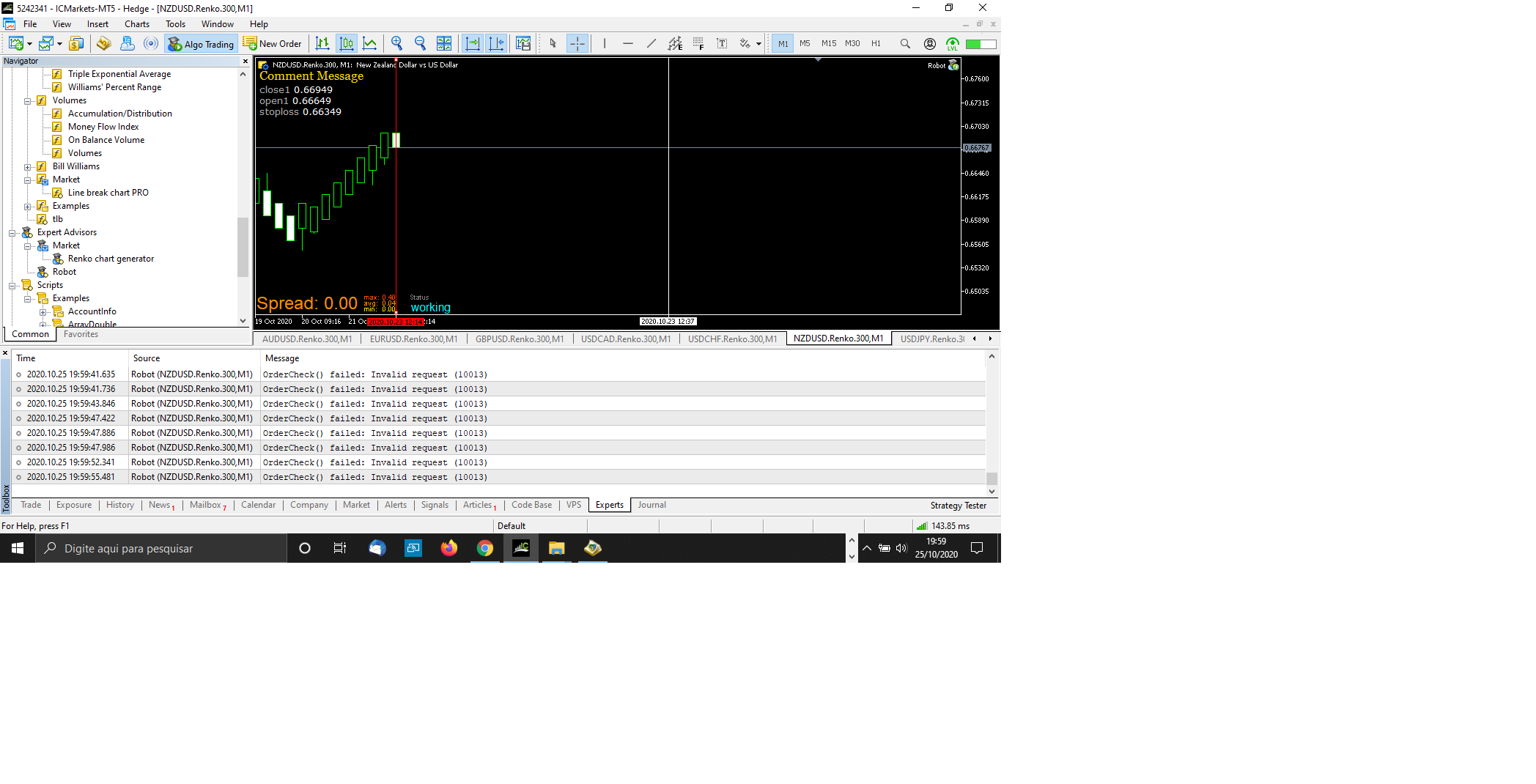Toggle chart auto scroll

pos(473,44)
